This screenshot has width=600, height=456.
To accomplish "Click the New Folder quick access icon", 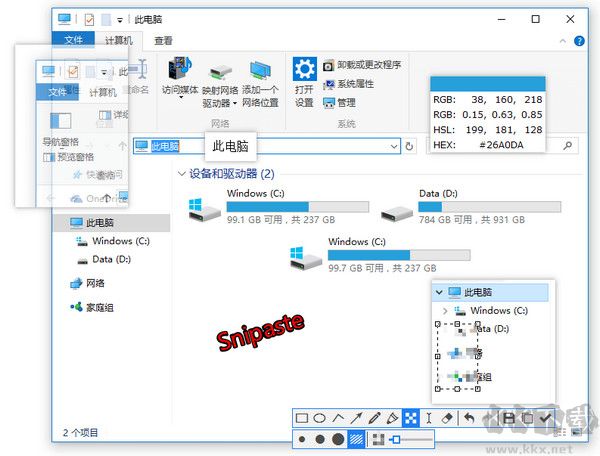I will click(106, 20).
